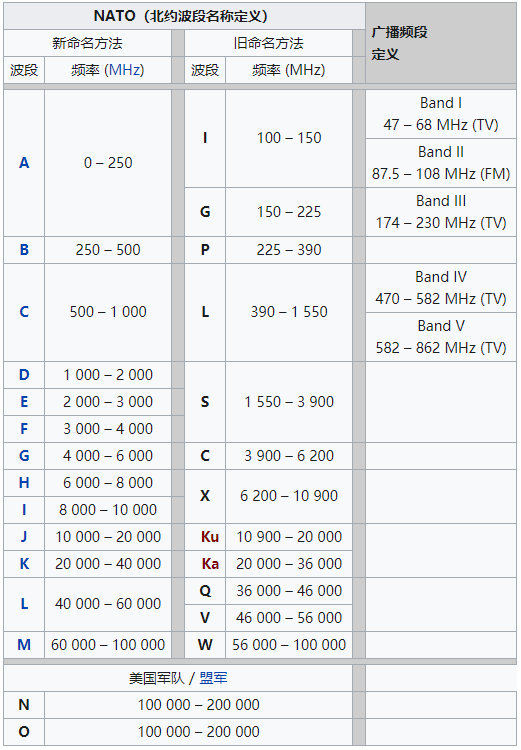Viewport: 521px width, 750px height.
Task: Open the band B link
Action: click(24, 250)
